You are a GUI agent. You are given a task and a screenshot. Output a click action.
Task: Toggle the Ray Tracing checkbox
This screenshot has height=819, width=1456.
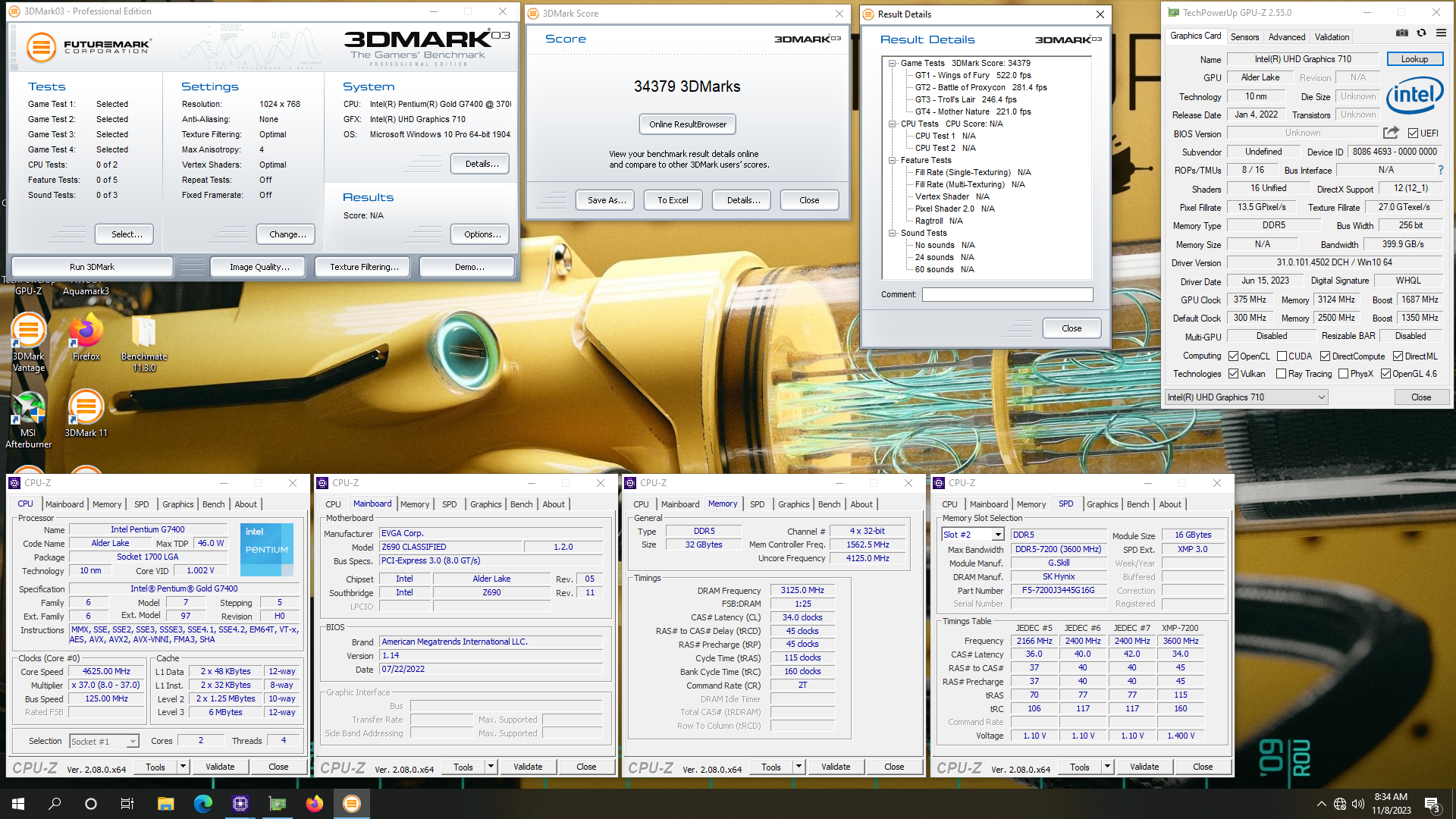(1282, 374)
